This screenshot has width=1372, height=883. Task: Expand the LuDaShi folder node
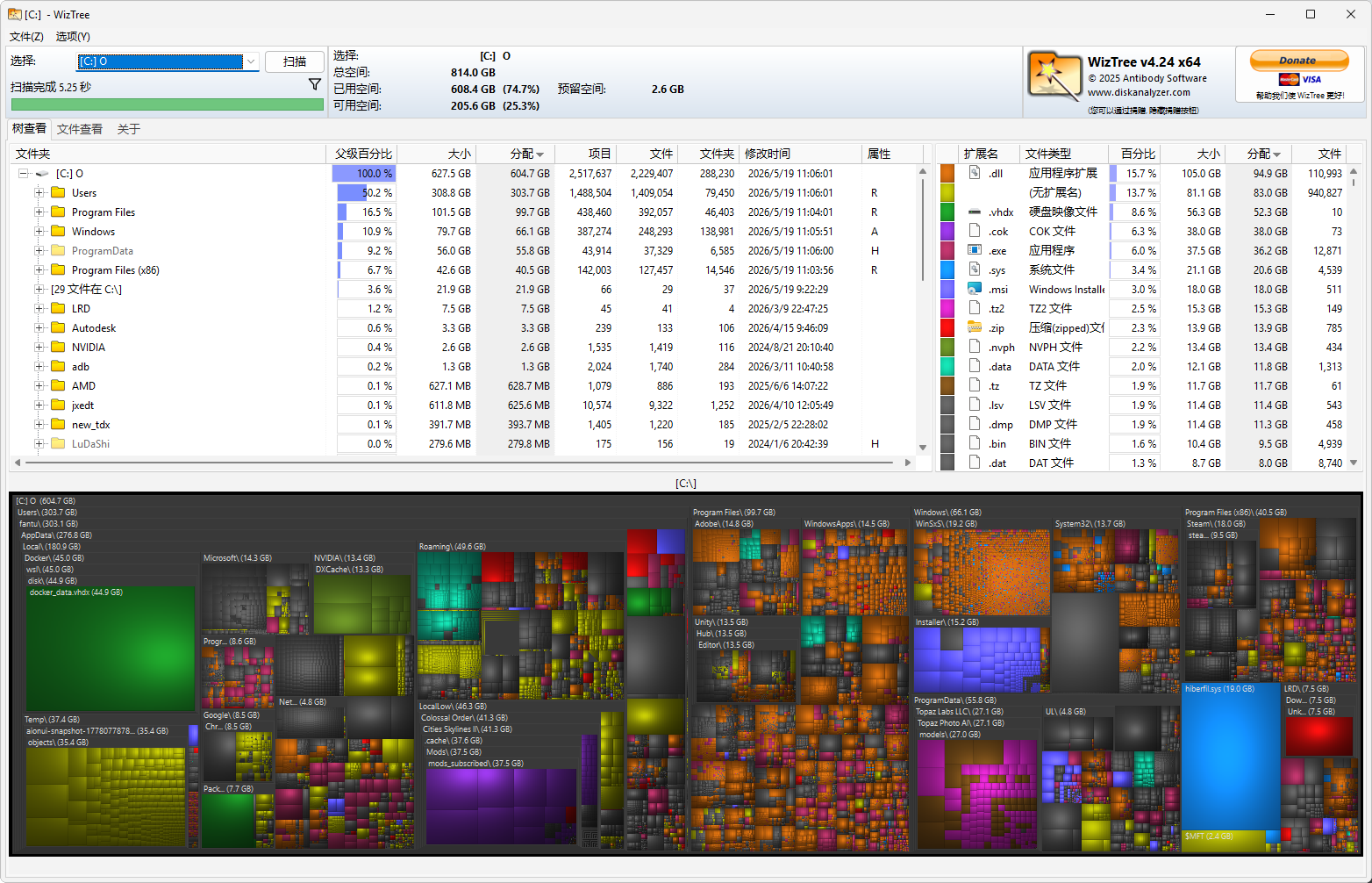(x=39, y=443)
